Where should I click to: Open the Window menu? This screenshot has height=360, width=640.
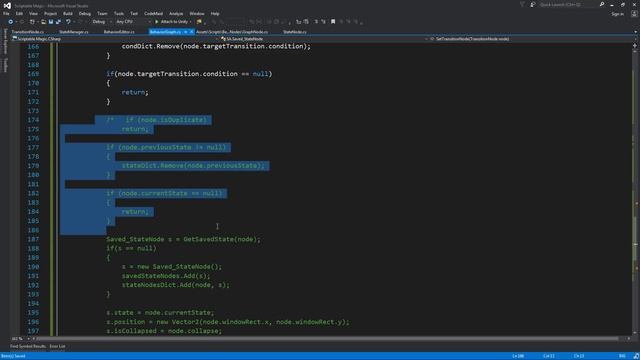(x=197, y=14)
